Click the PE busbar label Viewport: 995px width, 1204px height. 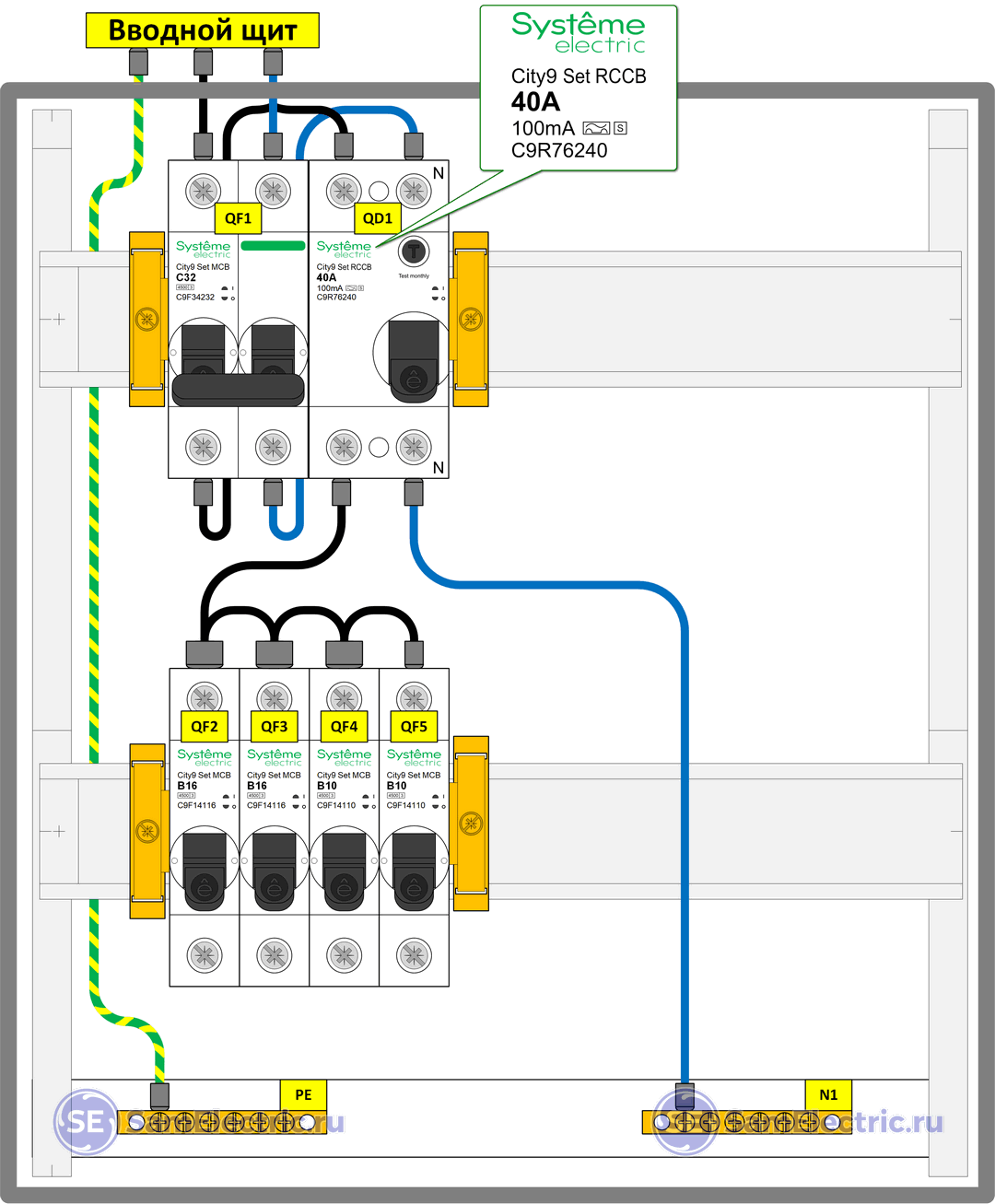(x=303, y=1095)
